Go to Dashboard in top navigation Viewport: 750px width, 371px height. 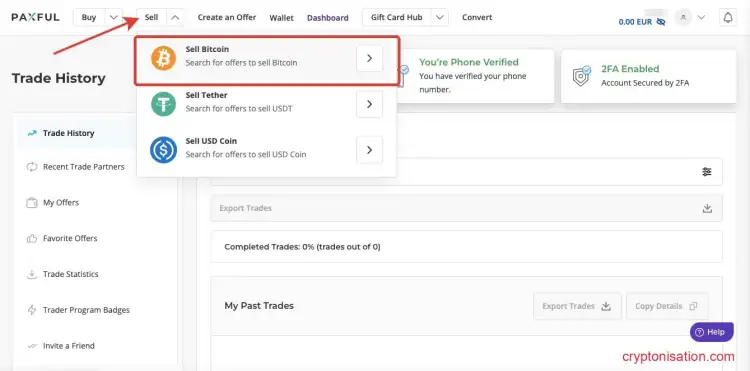pyautogui.click(x=328, y=18)
